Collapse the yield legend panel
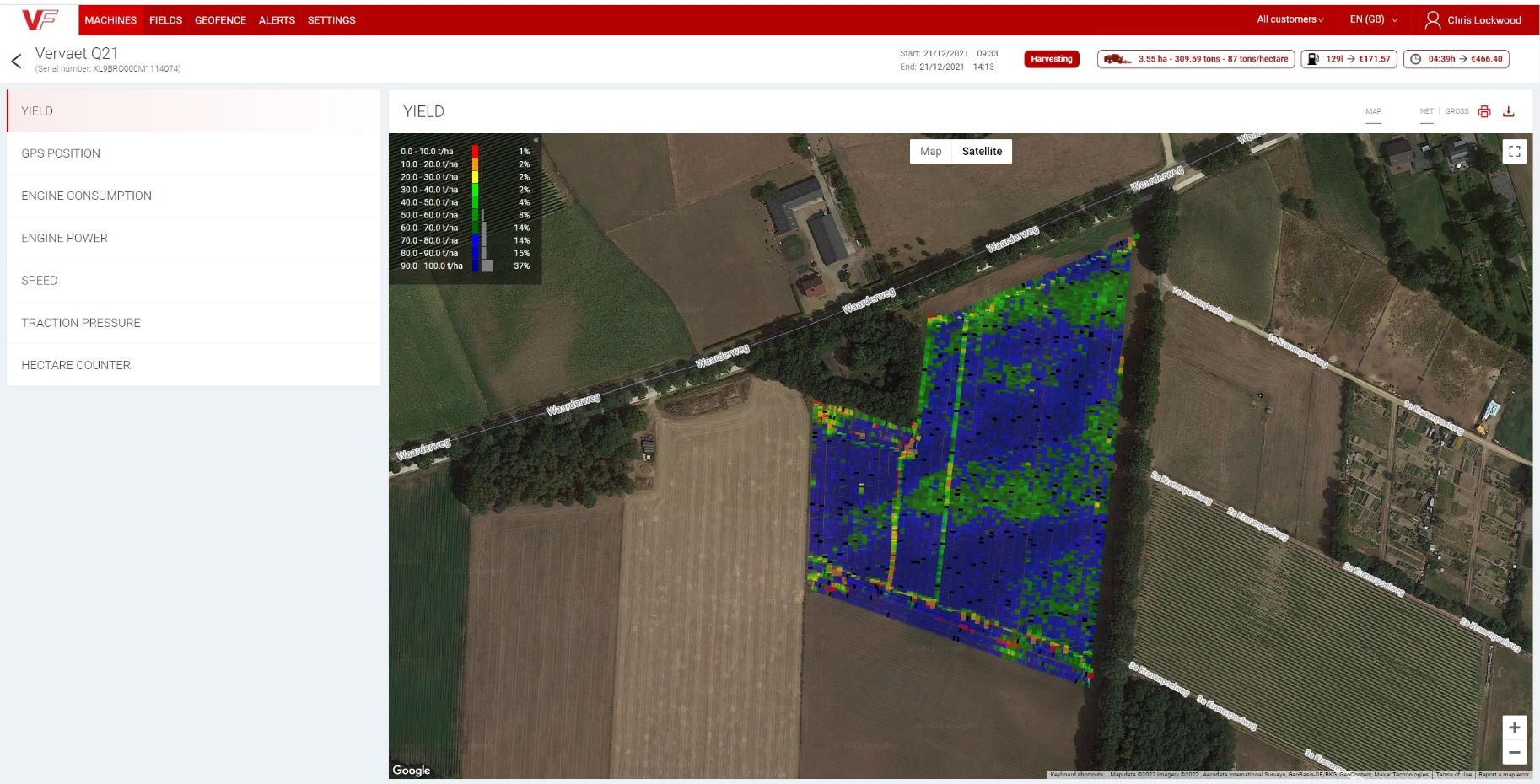The image size is (1540, 784). tap(536, 140)
